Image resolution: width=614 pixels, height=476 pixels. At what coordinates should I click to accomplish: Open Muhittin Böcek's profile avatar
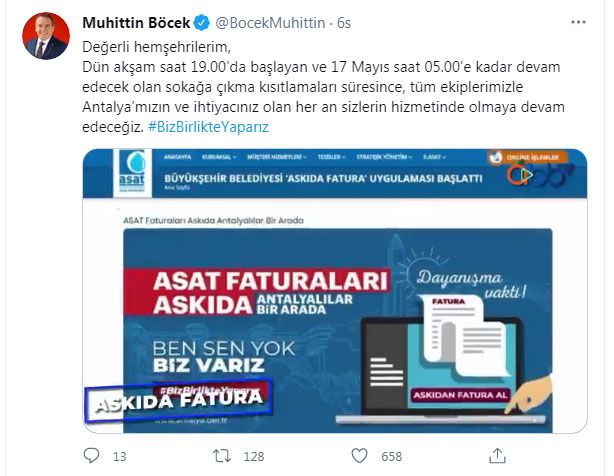tap(46, 36)
